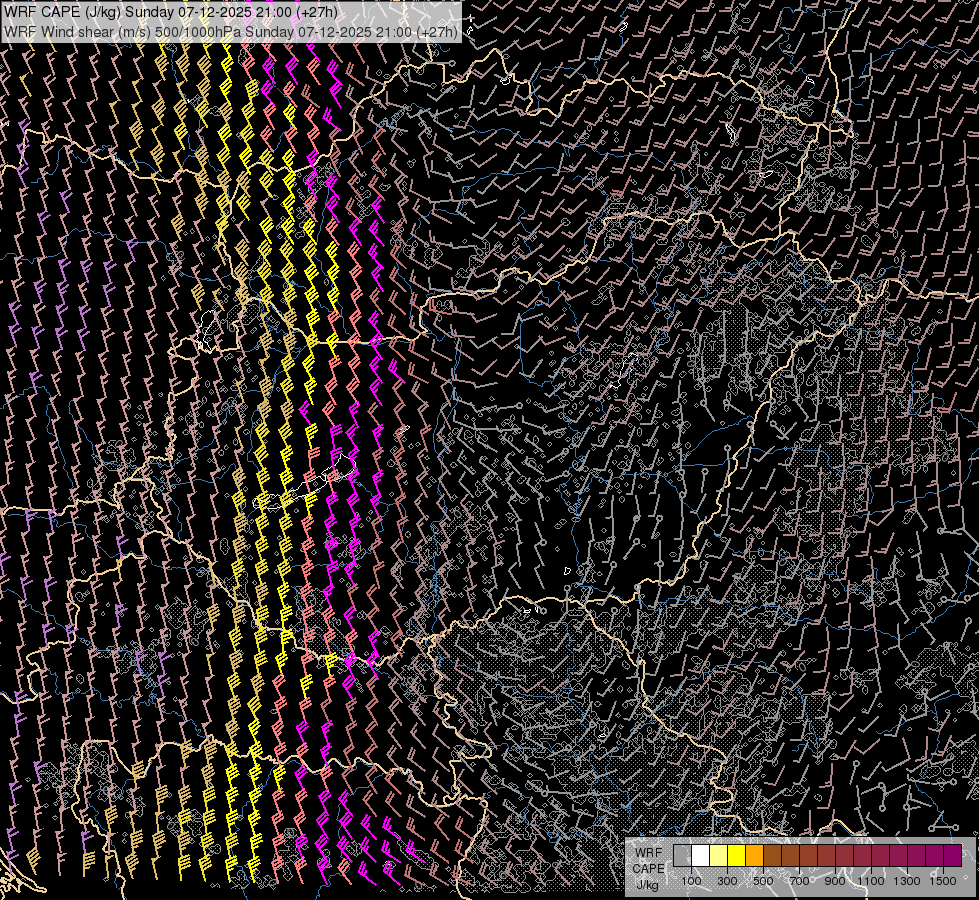This screenshot has height=900, width=979.
Task: Click the 700 label on legend scale
Action: pos(799,881)
